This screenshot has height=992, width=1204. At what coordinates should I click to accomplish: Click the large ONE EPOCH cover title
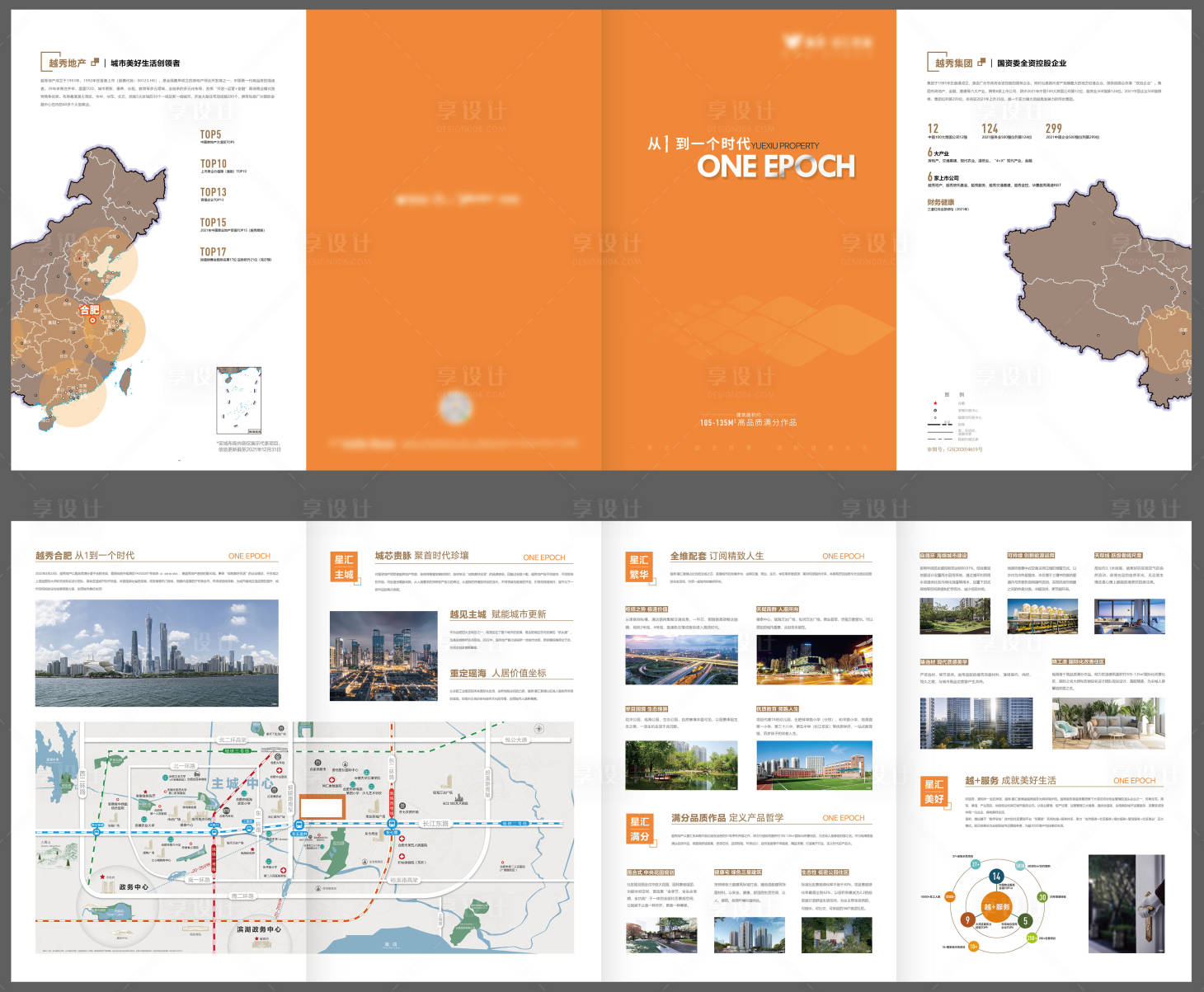click(x=776, y=166)
